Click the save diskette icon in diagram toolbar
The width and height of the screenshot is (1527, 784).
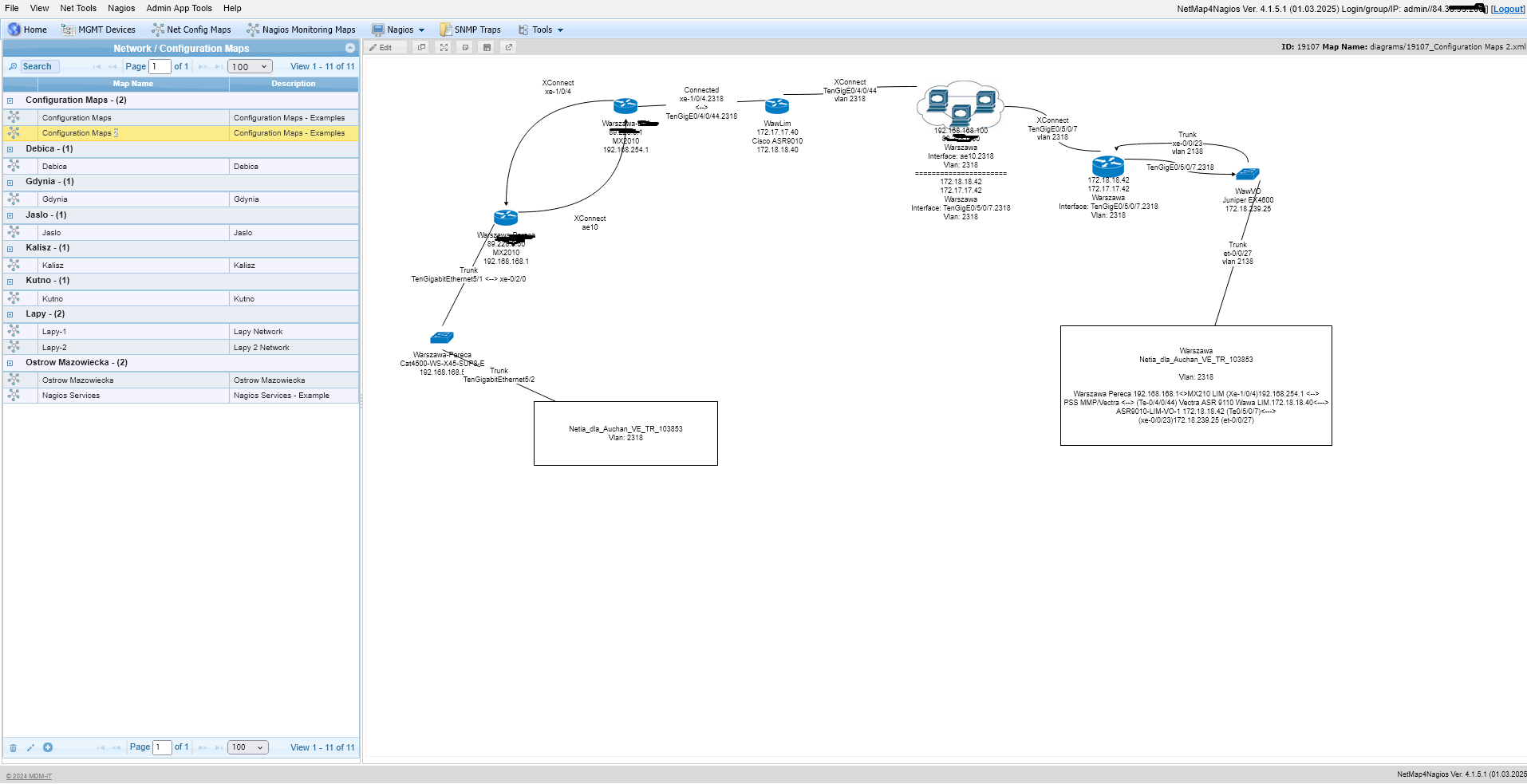pos(487,48)
